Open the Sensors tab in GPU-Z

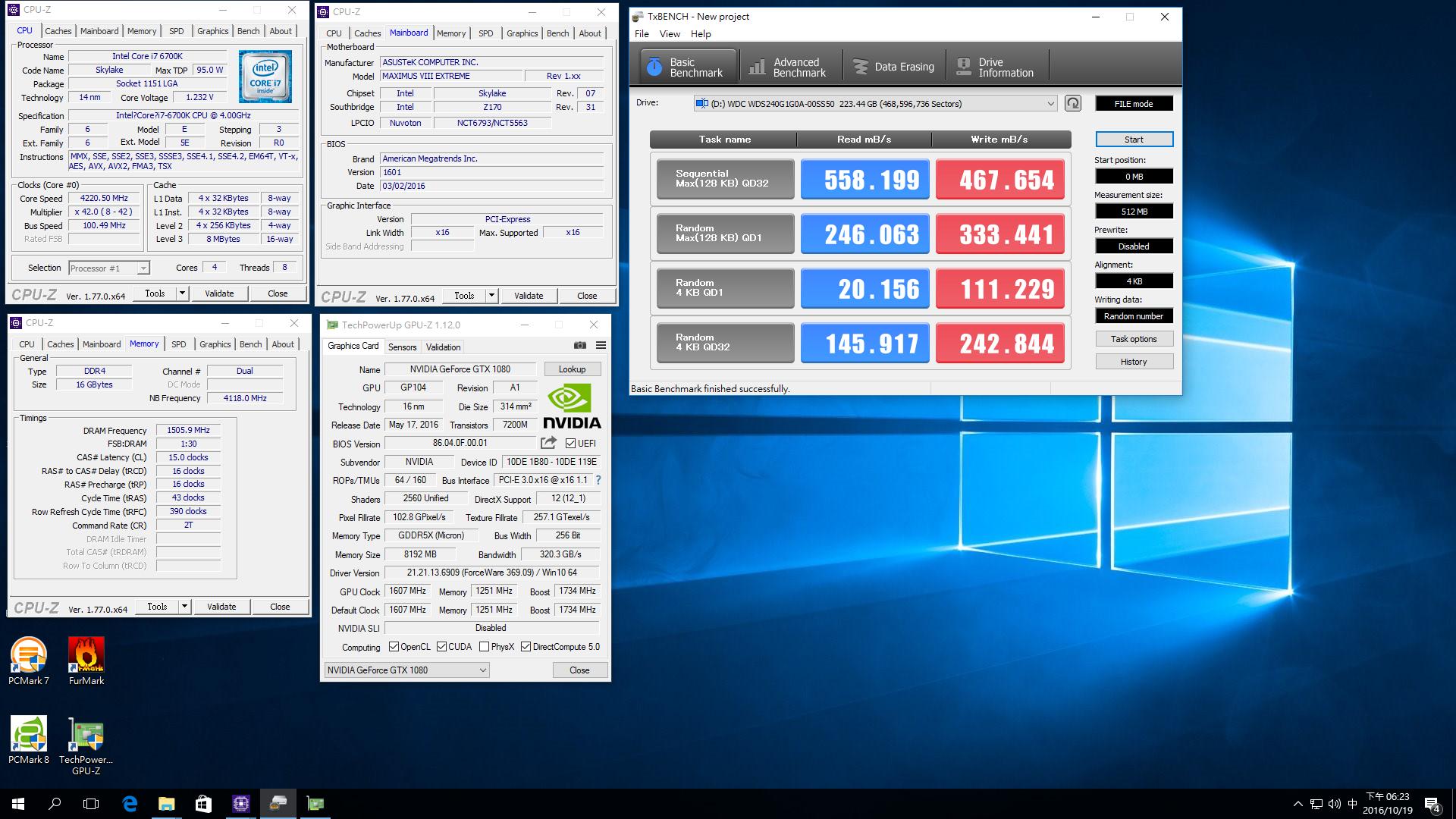pos(402,347)
